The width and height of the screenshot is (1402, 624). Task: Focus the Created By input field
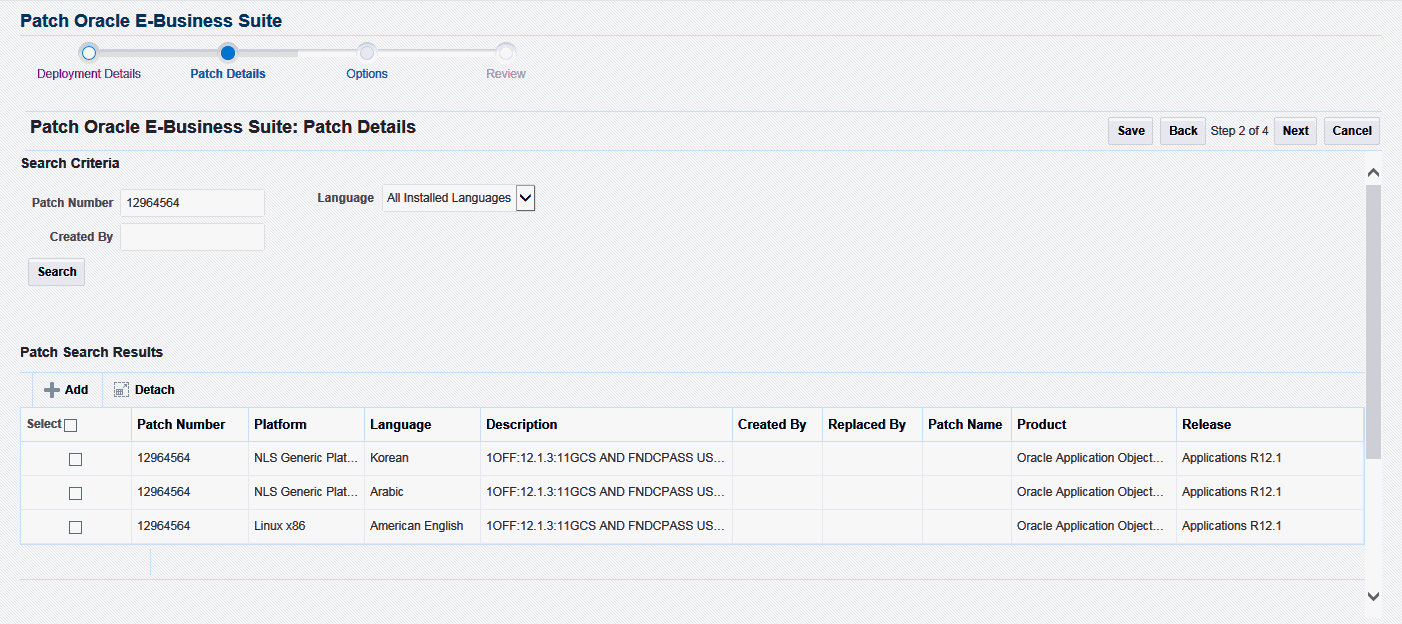192,237
